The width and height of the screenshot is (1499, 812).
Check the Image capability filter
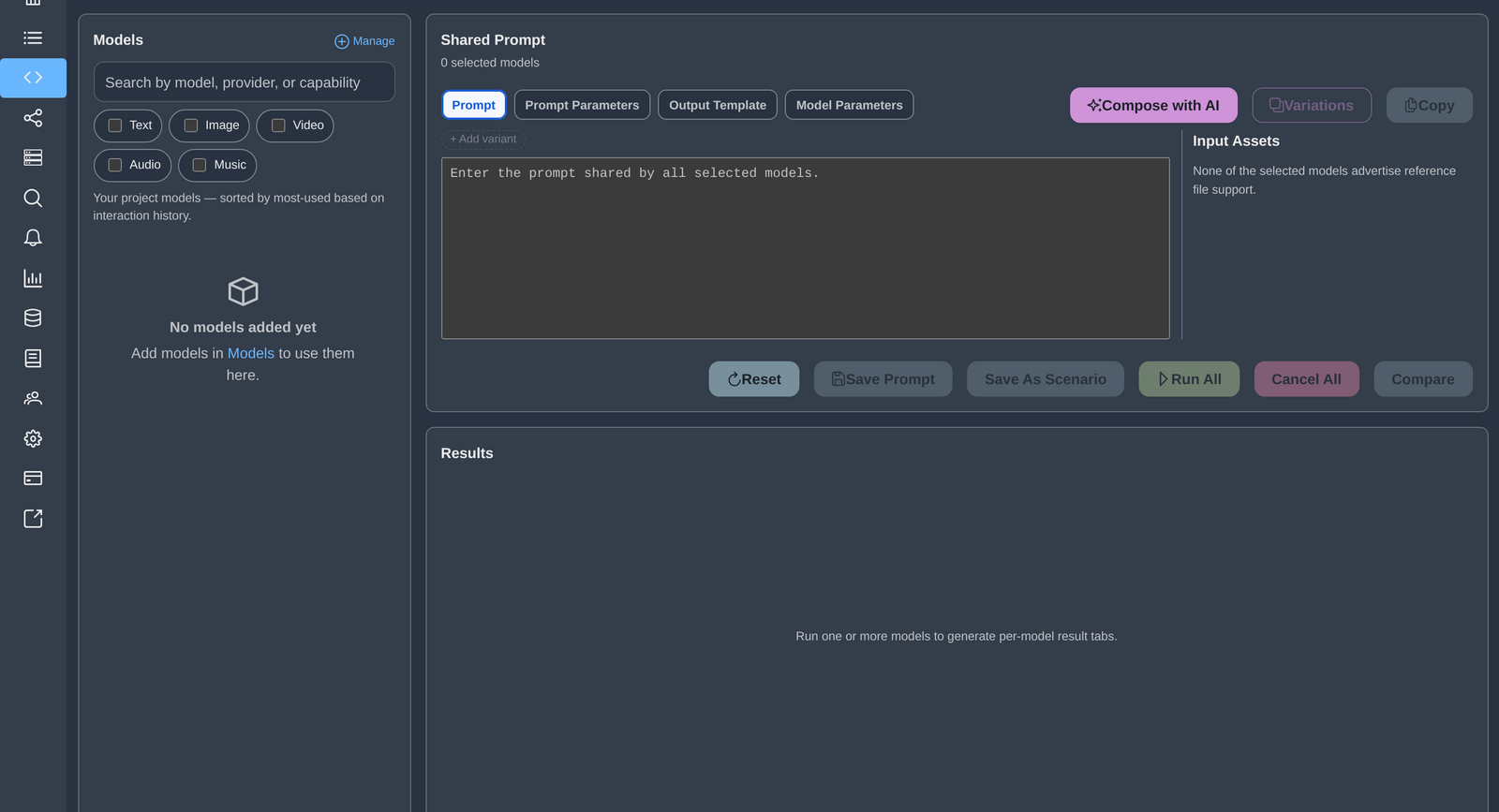tap(191, 125)
